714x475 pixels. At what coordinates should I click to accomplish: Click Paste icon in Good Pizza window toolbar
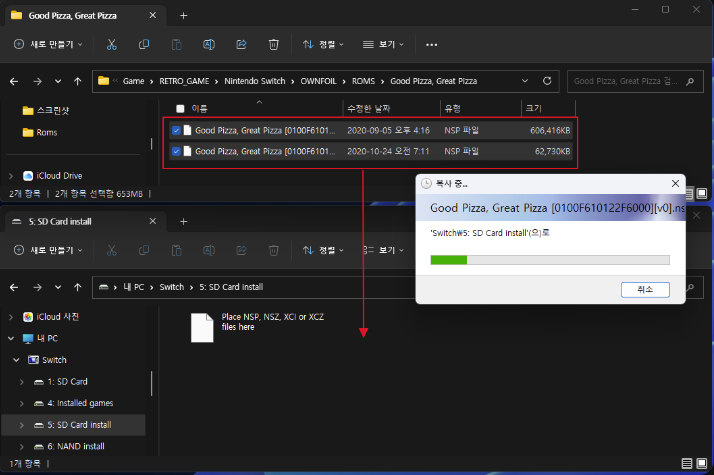click(176, 44)
